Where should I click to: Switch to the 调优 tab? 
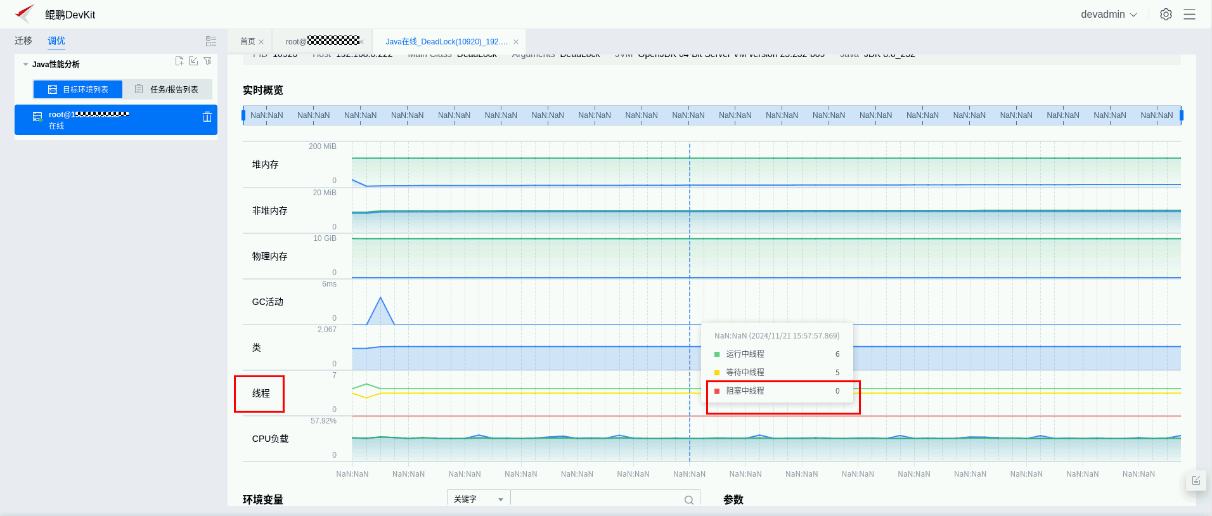[56, 41]
